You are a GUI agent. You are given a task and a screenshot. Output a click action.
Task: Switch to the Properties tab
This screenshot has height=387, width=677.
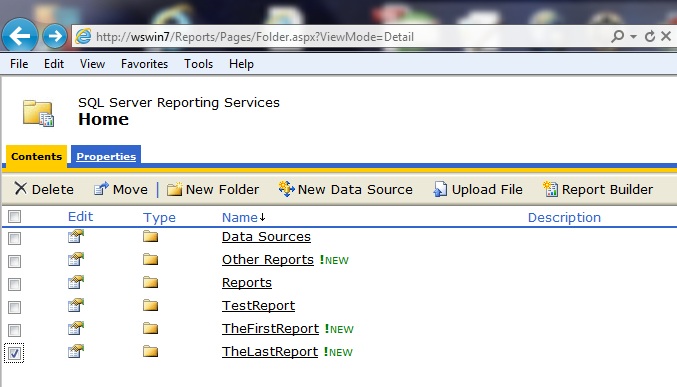(106, 156)
